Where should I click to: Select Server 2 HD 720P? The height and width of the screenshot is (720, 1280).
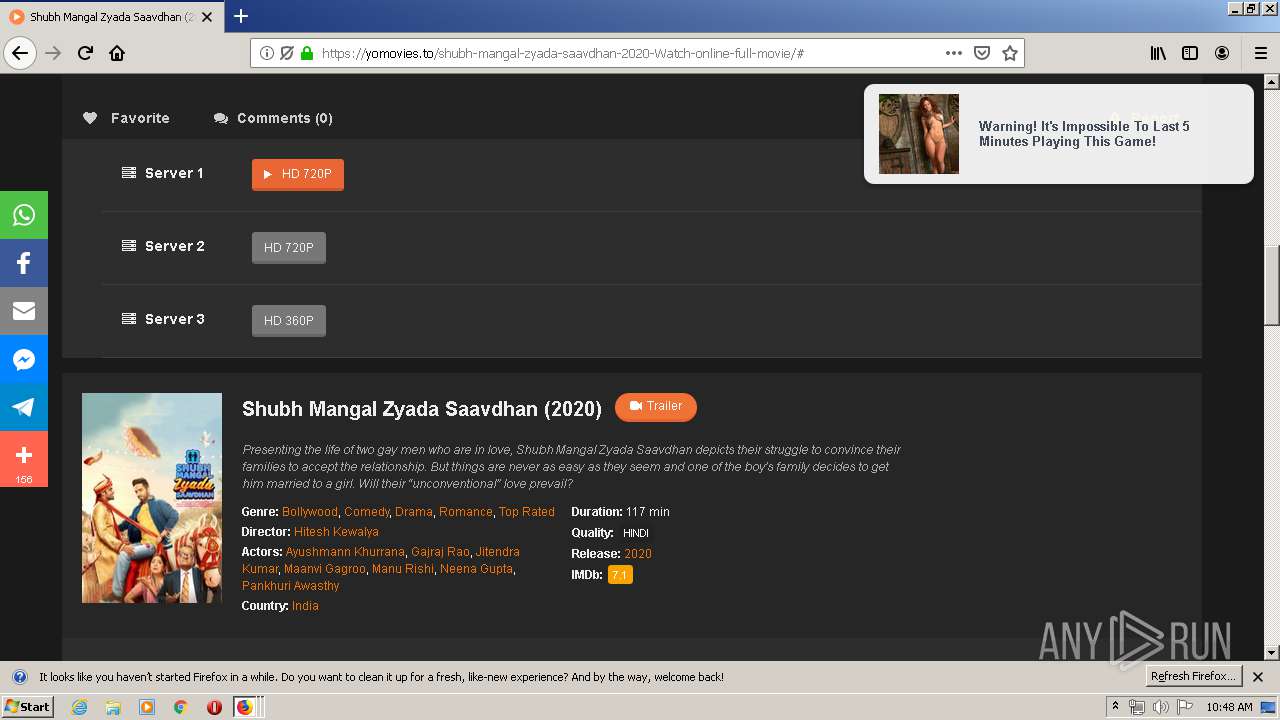289,247
